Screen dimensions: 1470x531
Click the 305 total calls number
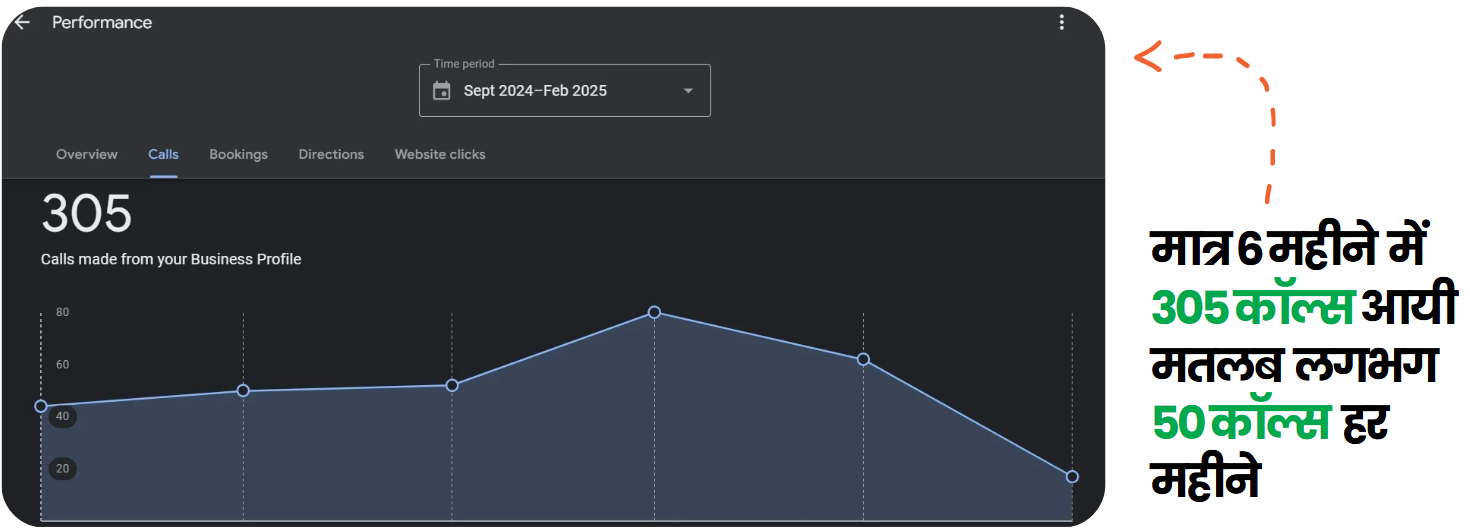click(87, 214)
